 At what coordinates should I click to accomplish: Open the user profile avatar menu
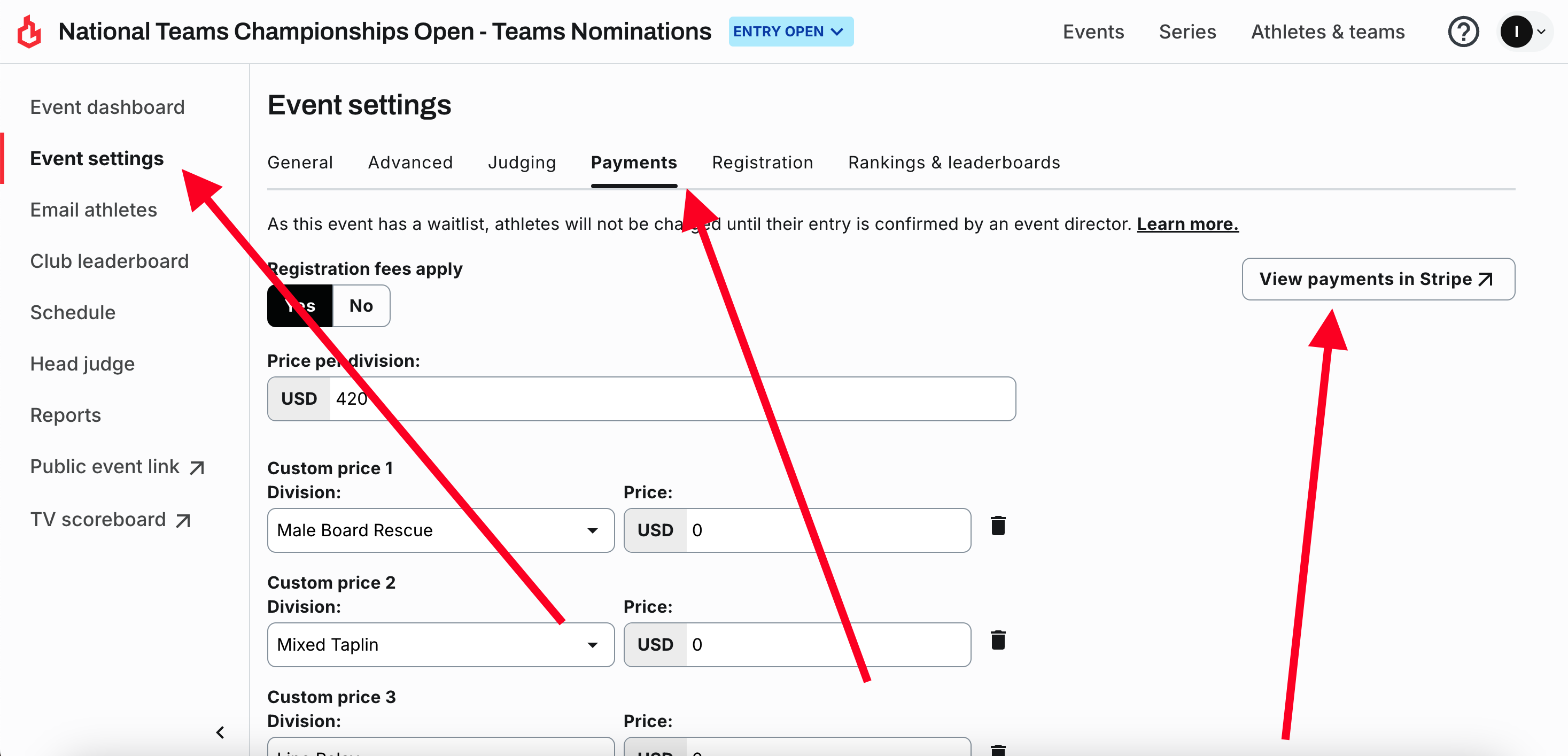(x=1523, y=32)
